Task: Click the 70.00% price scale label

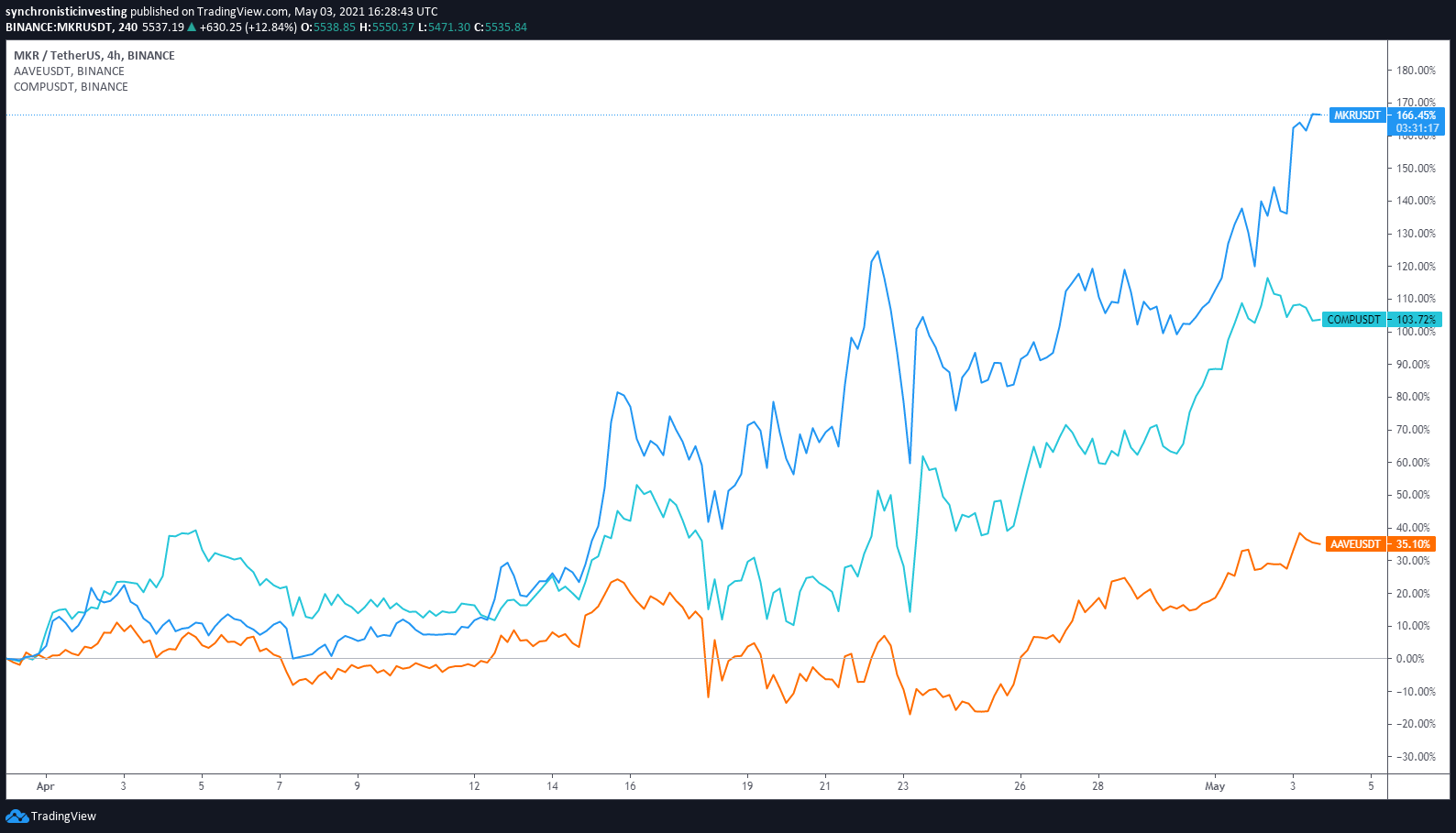Action: pos(1414,430)
